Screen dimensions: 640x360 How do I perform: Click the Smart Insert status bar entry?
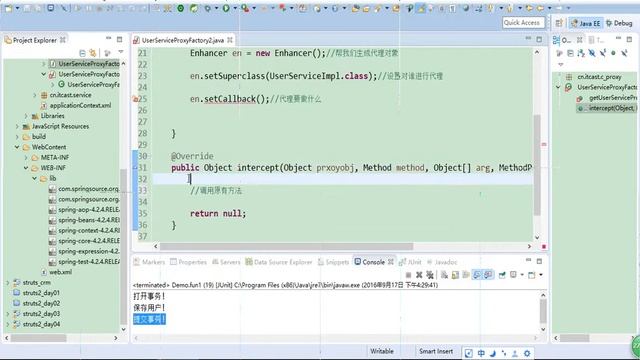coord(436,351)
